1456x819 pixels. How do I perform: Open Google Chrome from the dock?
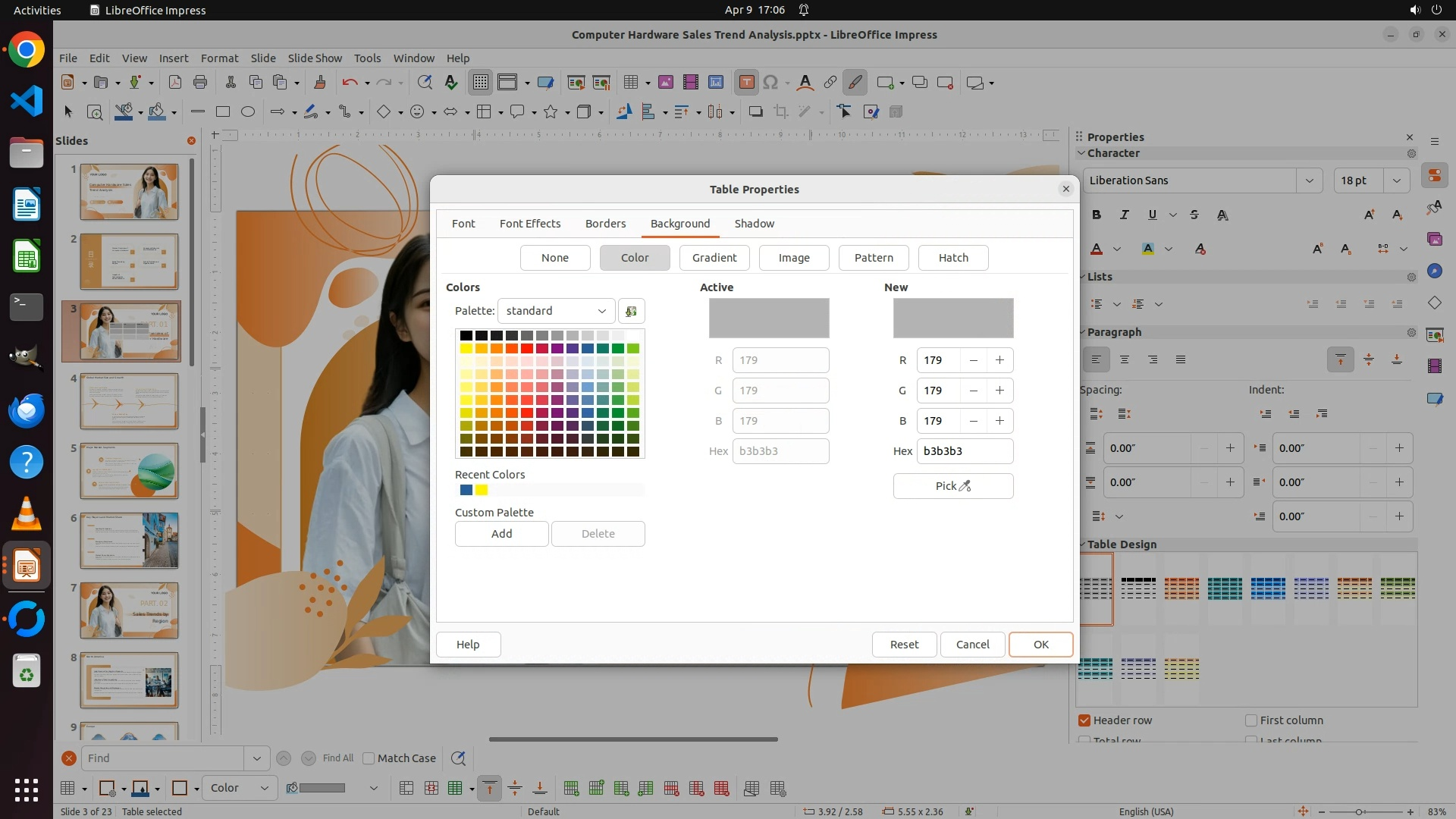[27, 51]
